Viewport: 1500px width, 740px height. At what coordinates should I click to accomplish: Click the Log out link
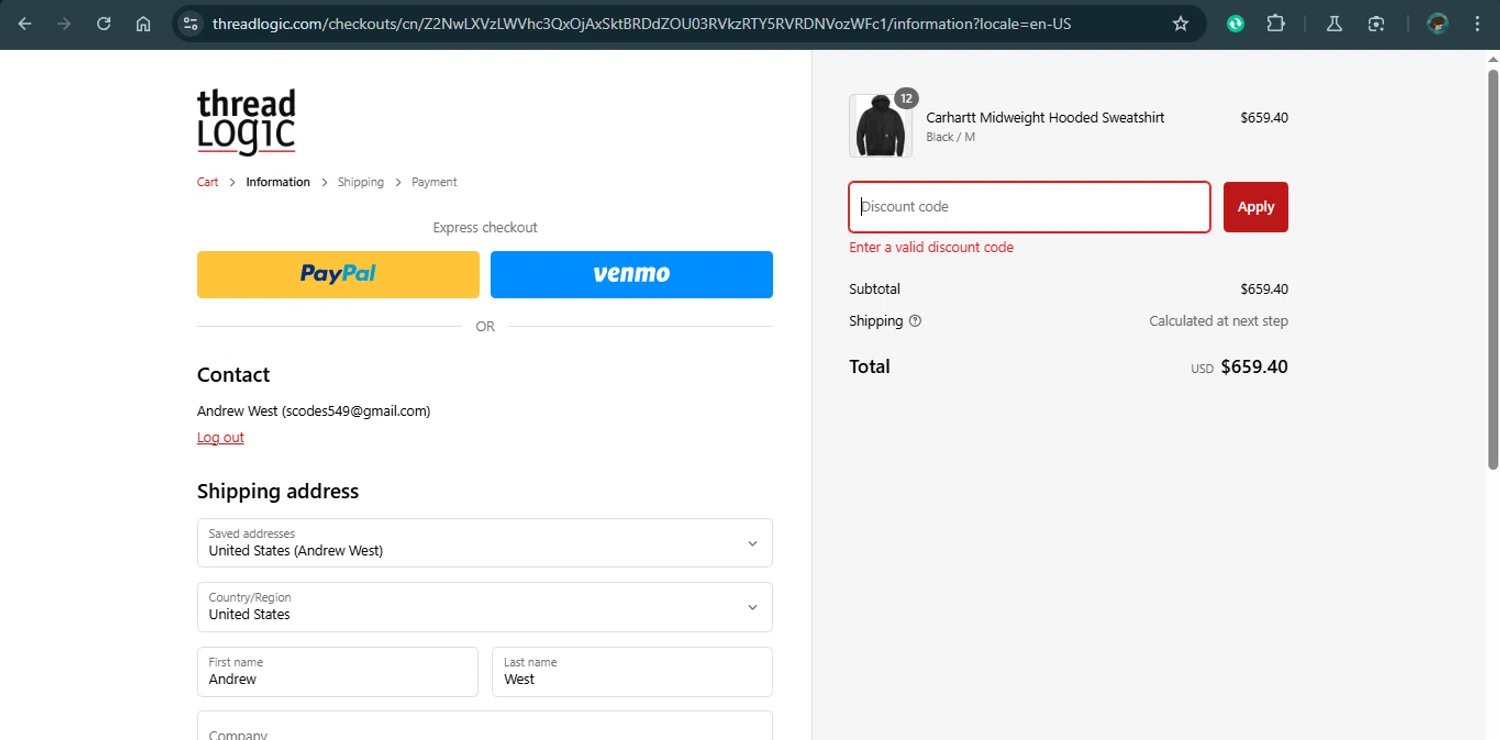(x=220, y=437)
